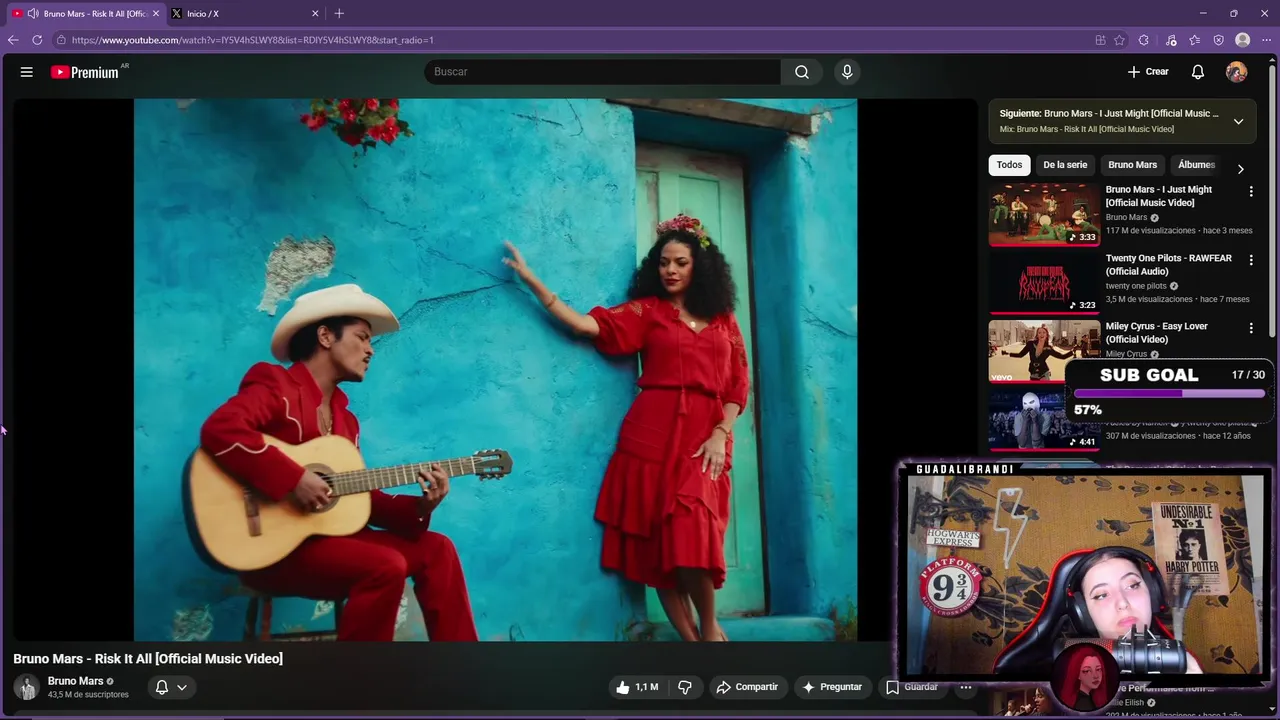
Task: Open I Just Might video thumbnail
Action: pyautogui.click(x=1044, y=214)
